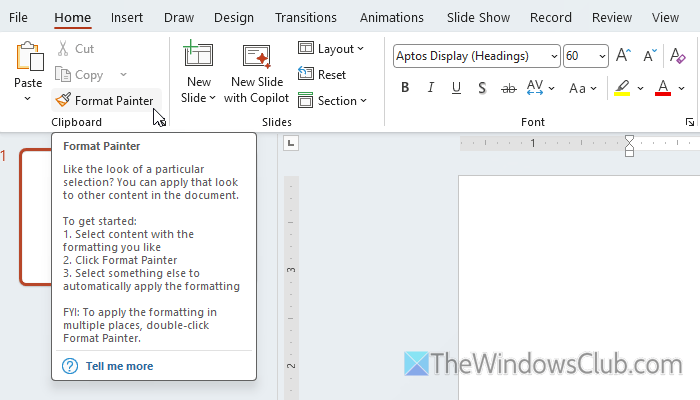Open the Font dialog launcher
The image size is (700, 400).
tap(690, 122)
